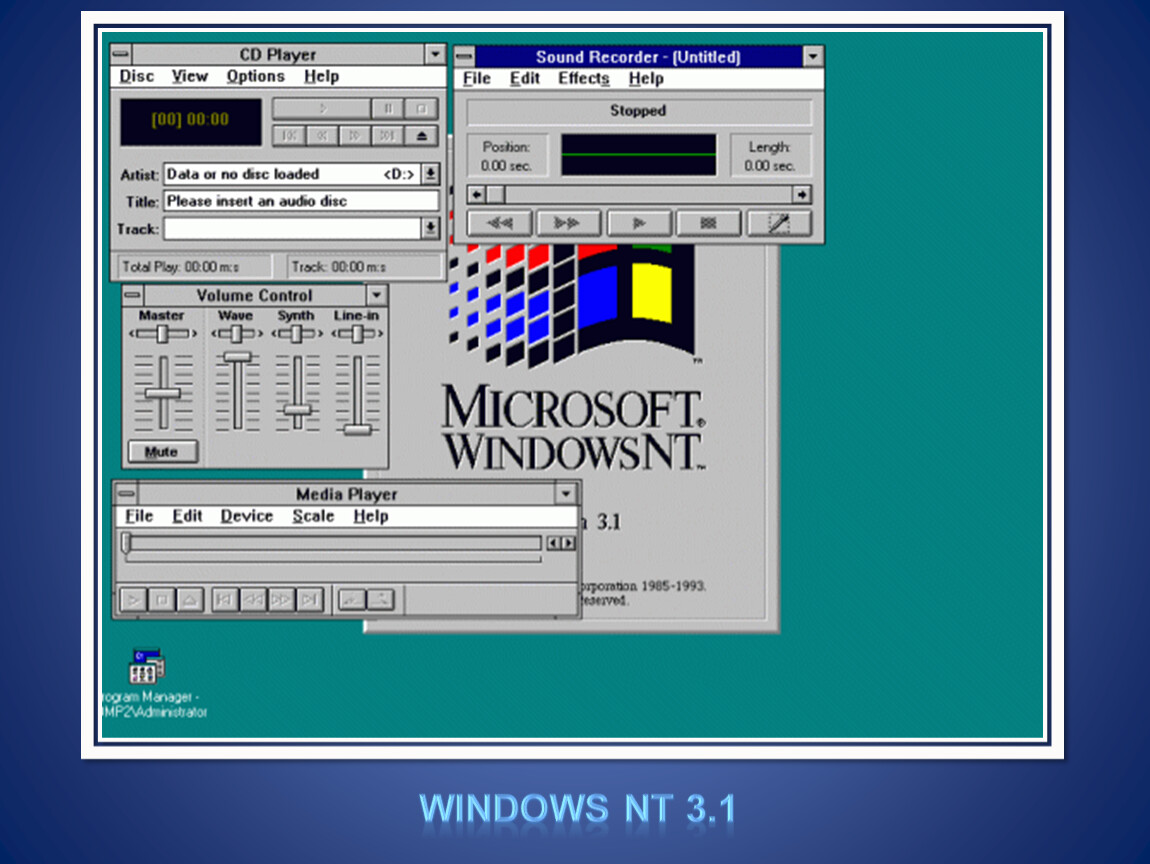This screenshot has width=1150, height=864.
Task: Click the CD Player time display
Action: tap(191, 121)
